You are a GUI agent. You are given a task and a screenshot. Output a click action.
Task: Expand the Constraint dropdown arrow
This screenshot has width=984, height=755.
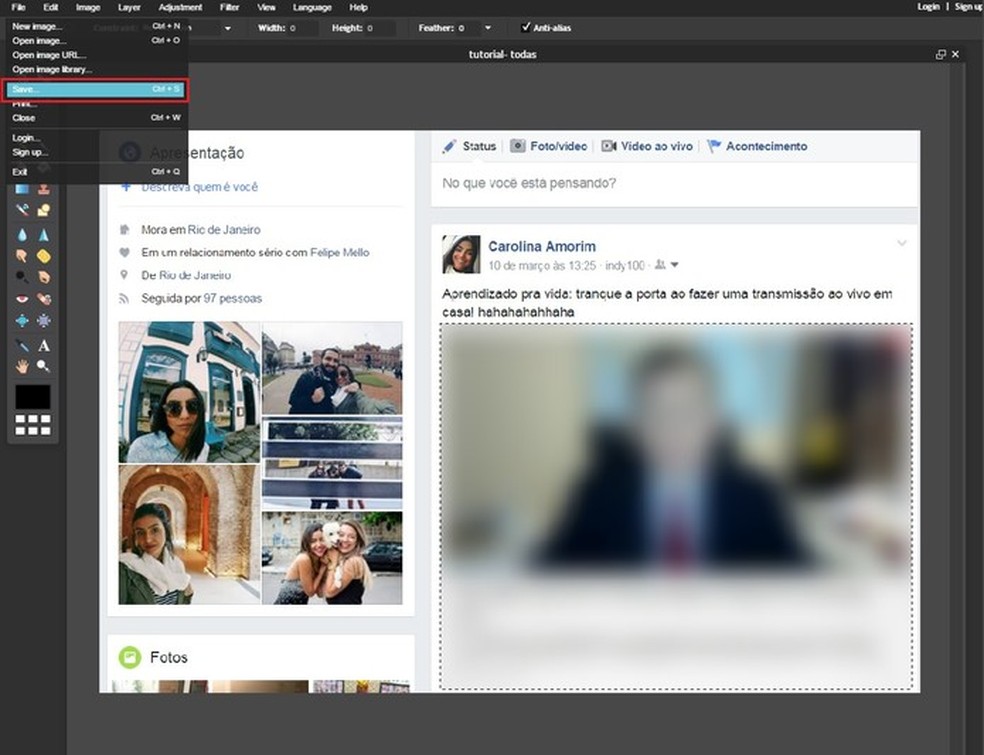227,28
